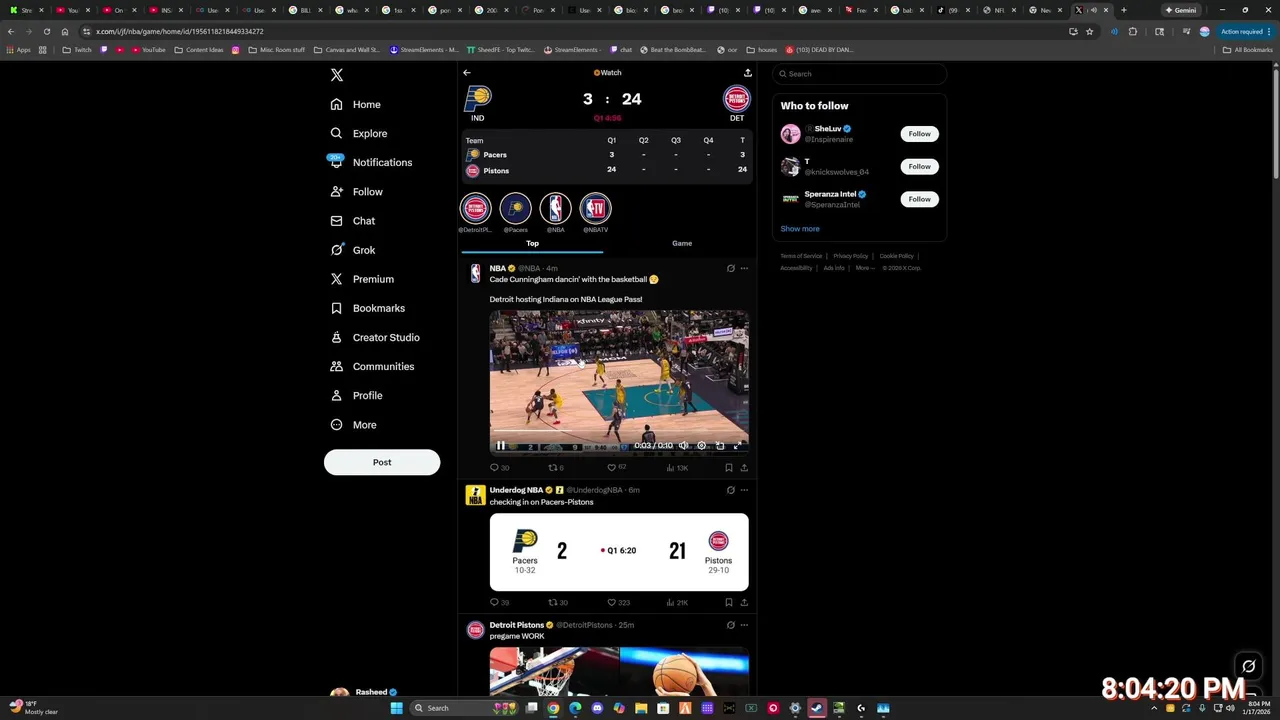The width and height of the screenshot is (1280, 720).
Task: Click the Post button
Action: pos(382,462)
